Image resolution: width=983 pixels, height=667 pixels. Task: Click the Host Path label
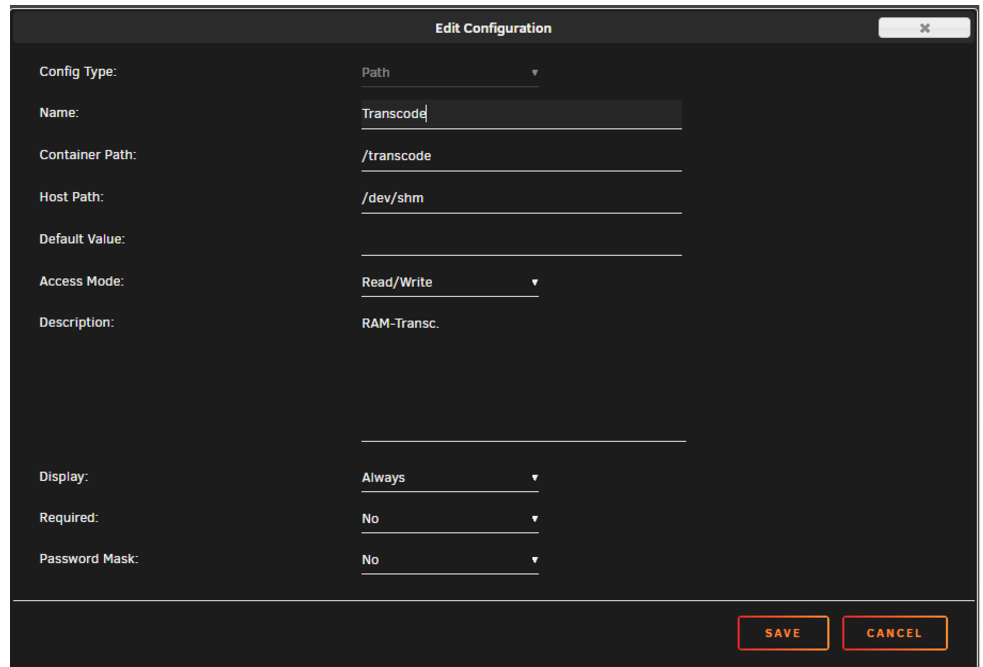pos(71,197)
